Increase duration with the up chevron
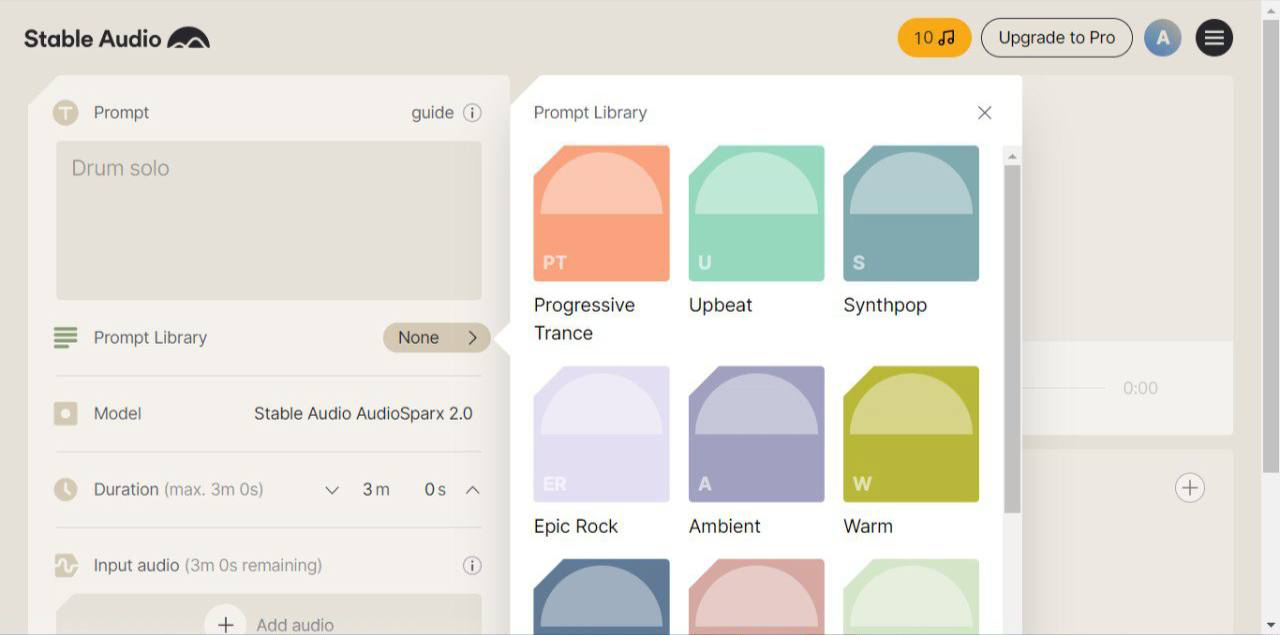1280x635 pixels. (x=473, y=490)
